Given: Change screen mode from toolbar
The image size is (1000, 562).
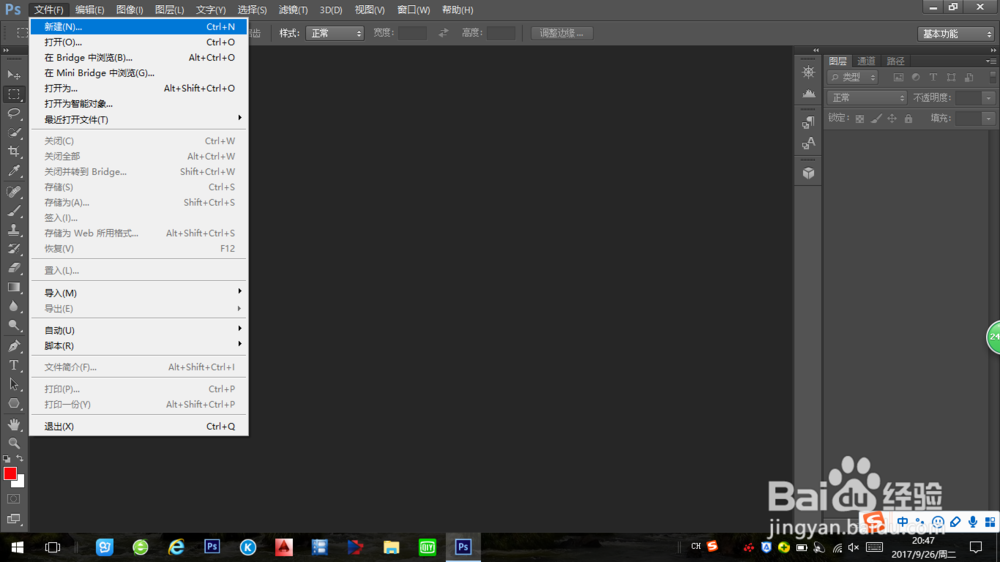Looking at the screenshot, I should click(13, 519).
